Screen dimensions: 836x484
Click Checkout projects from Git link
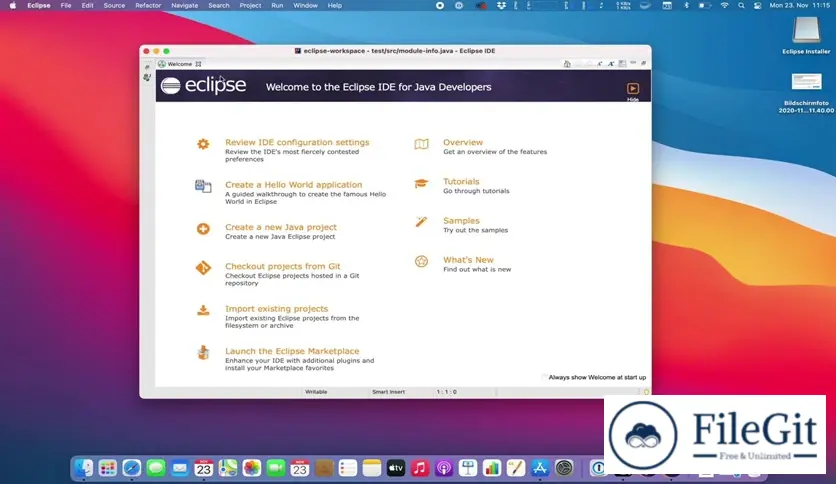[x=283, y=266]
